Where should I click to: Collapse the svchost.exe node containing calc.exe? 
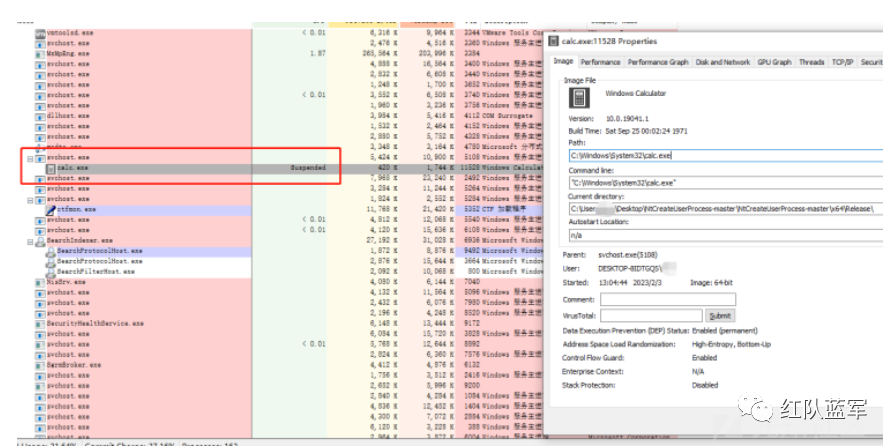click(x=30, y=158)
